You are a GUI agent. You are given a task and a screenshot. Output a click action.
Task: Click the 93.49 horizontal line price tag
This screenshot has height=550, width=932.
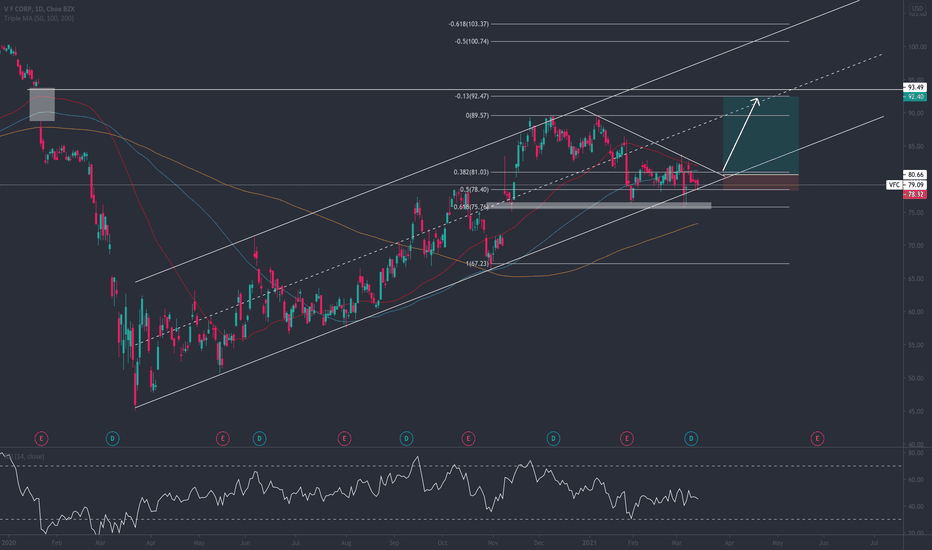point(915,87)
